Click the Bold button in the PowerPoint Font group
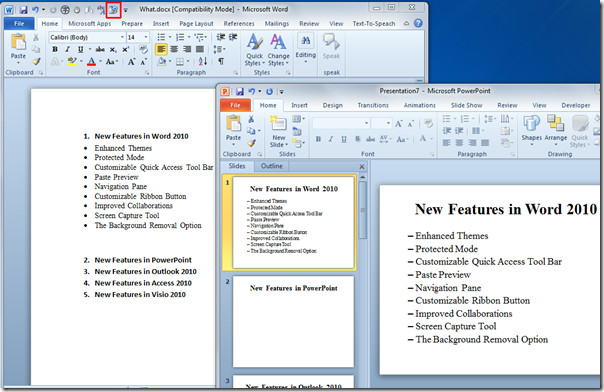The image size is (604, 392). point(318,139)
